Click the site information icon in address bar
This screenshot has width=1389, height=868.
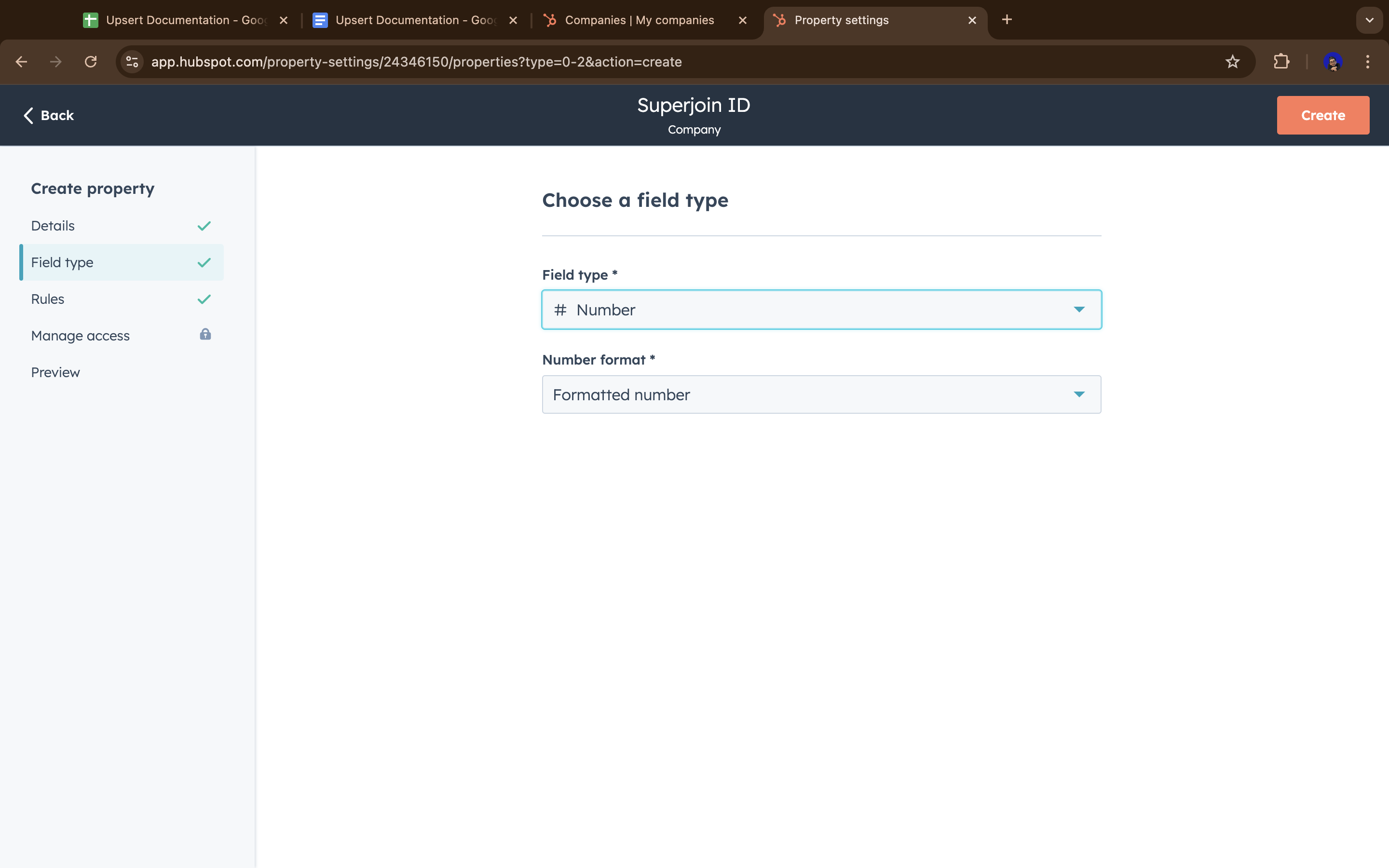tap(132, 61)
